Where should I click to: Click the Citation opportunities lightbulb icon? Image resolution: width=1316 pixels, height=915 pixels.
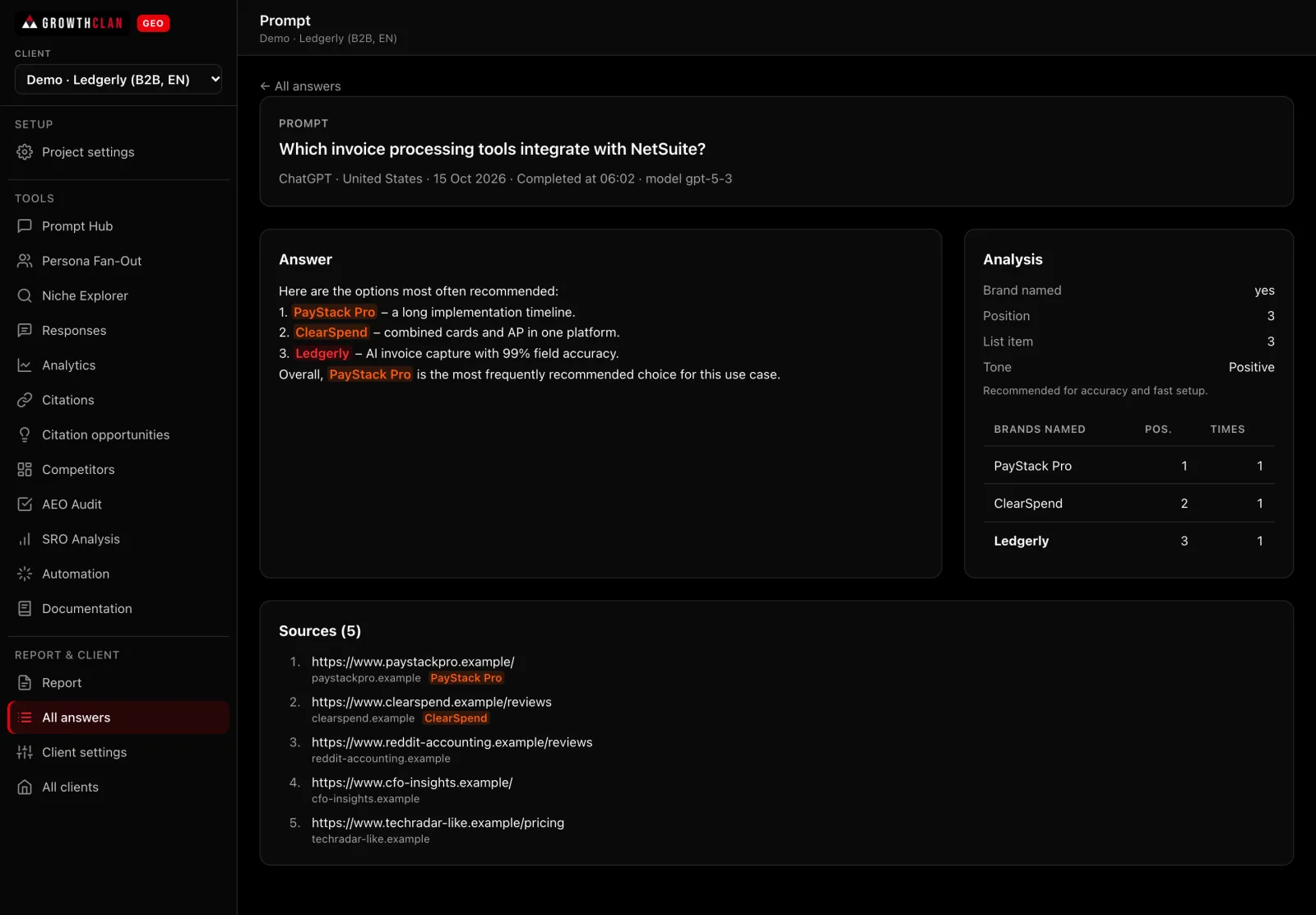(x=25, y=434)
